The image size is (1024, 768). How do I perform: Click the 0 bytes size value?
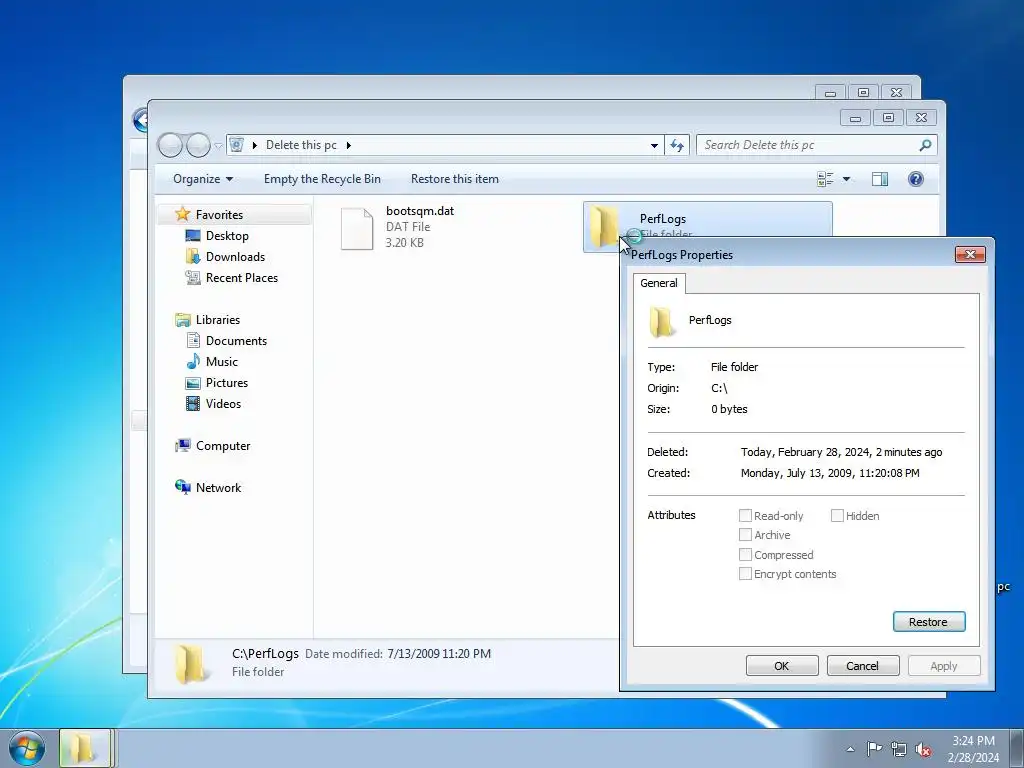(x=729, y=409)
